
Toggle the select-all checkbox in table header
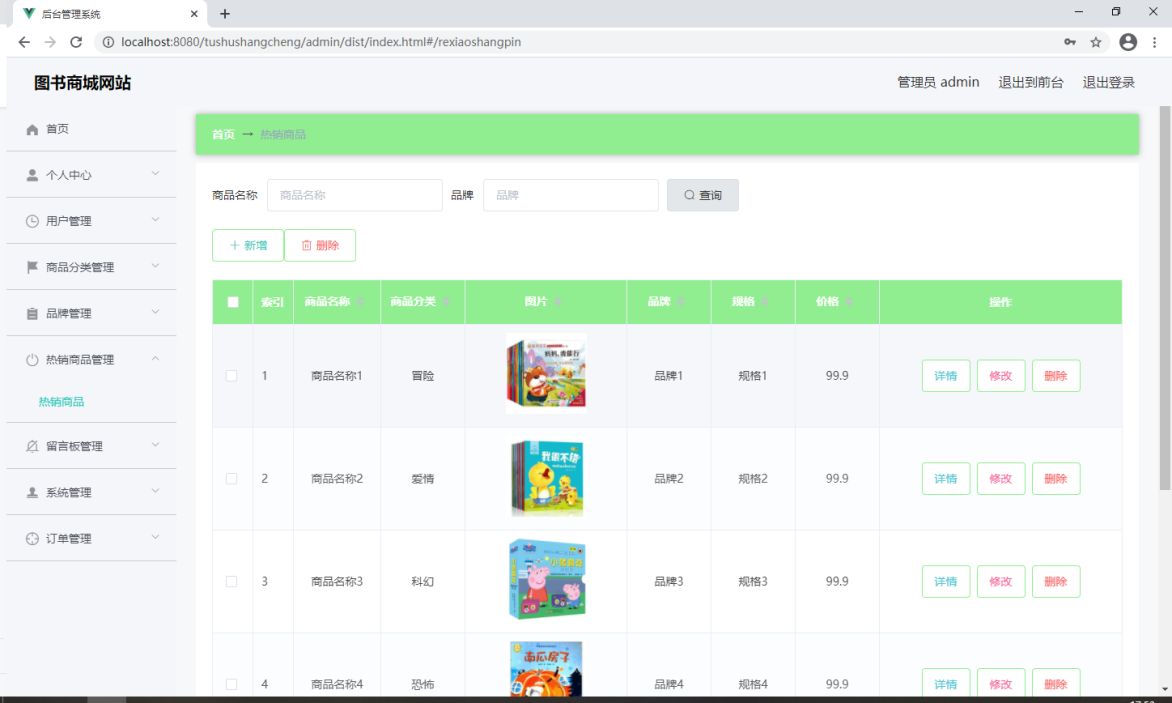click(233, 302)
